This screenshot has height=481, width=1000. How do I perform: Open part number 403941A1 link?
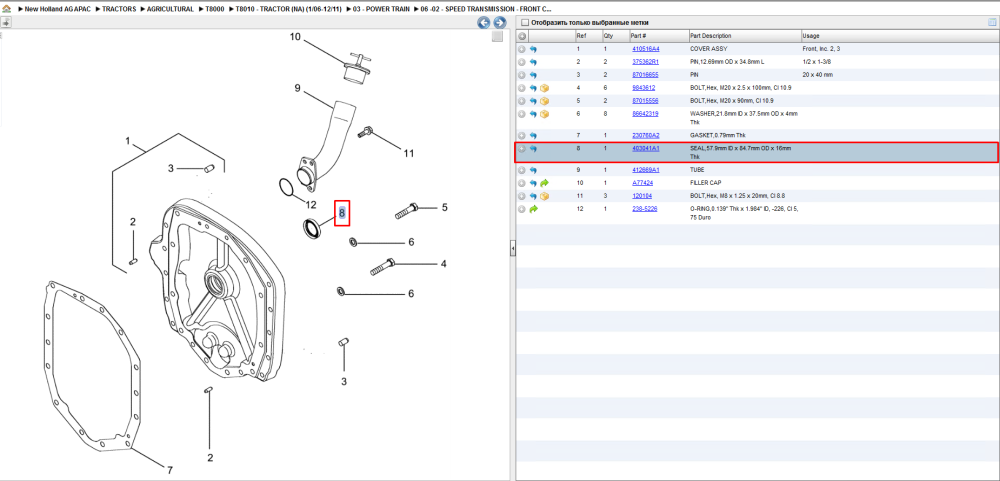pyautogui.click(x=645, y=149)
